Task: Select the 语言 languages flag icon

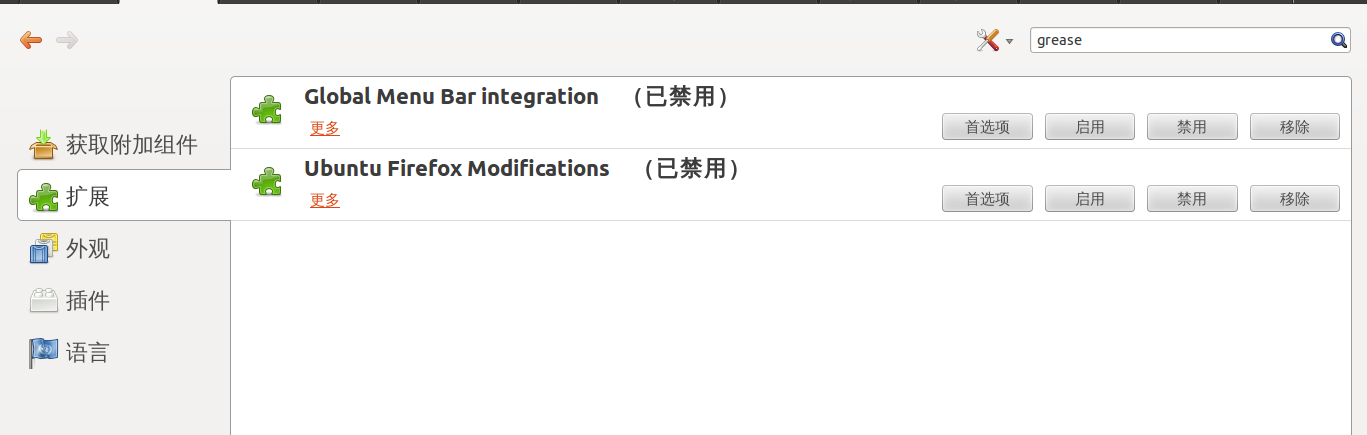Action: 44,352
